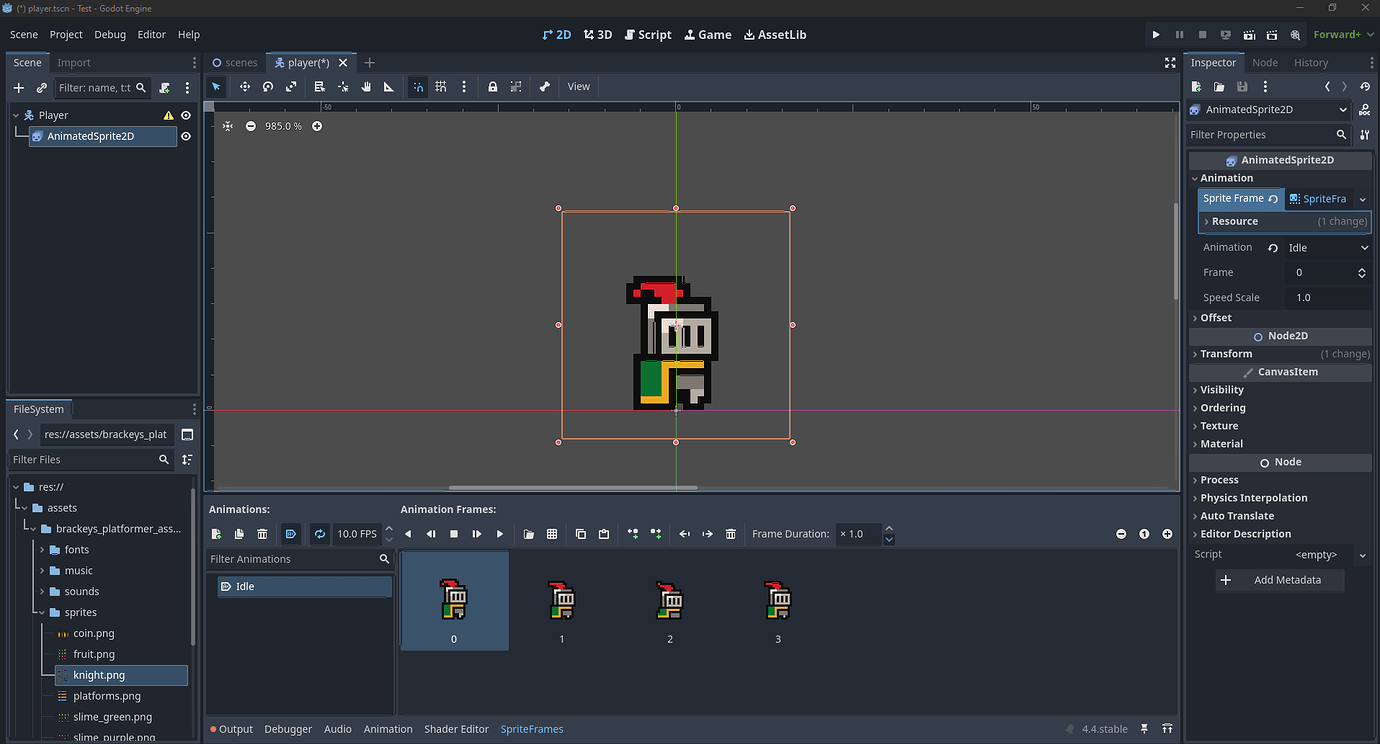Select animation frame 2 thumbnail
The height and width of the screenshot is (744, 1380).
click(670, 601)
